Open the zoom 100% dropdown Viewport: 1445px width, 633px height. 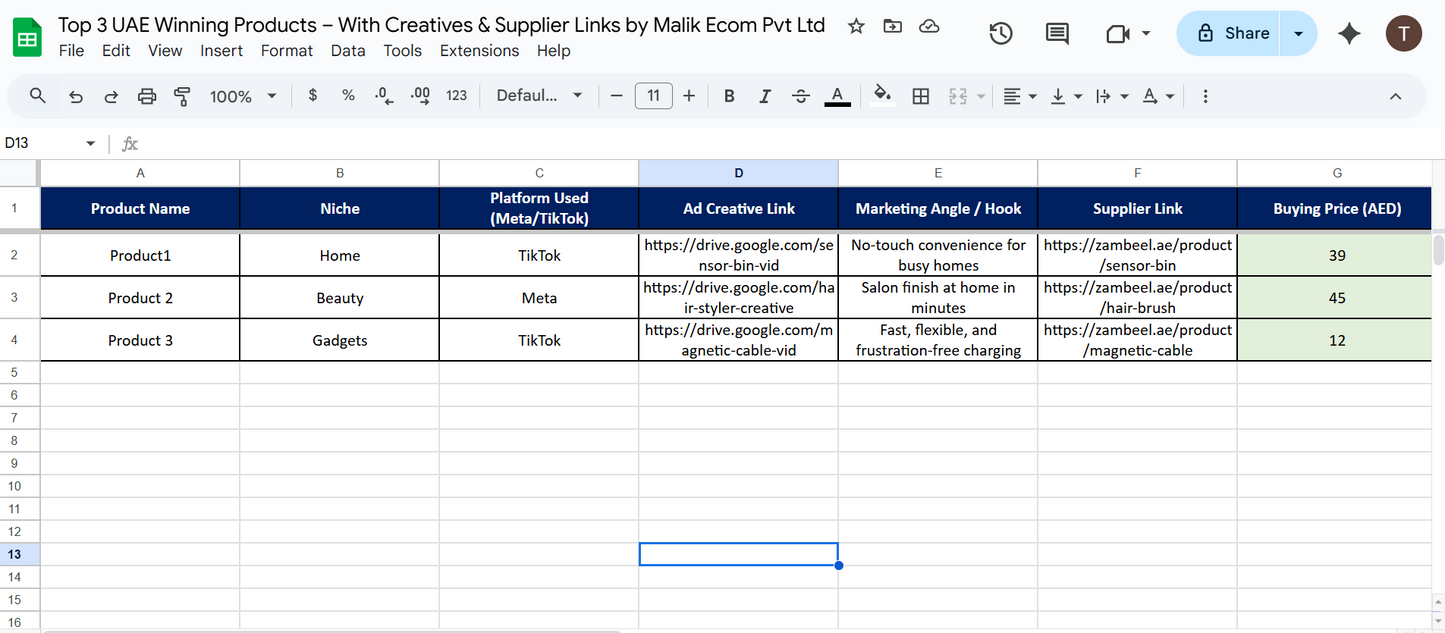(x=243, y=96)
